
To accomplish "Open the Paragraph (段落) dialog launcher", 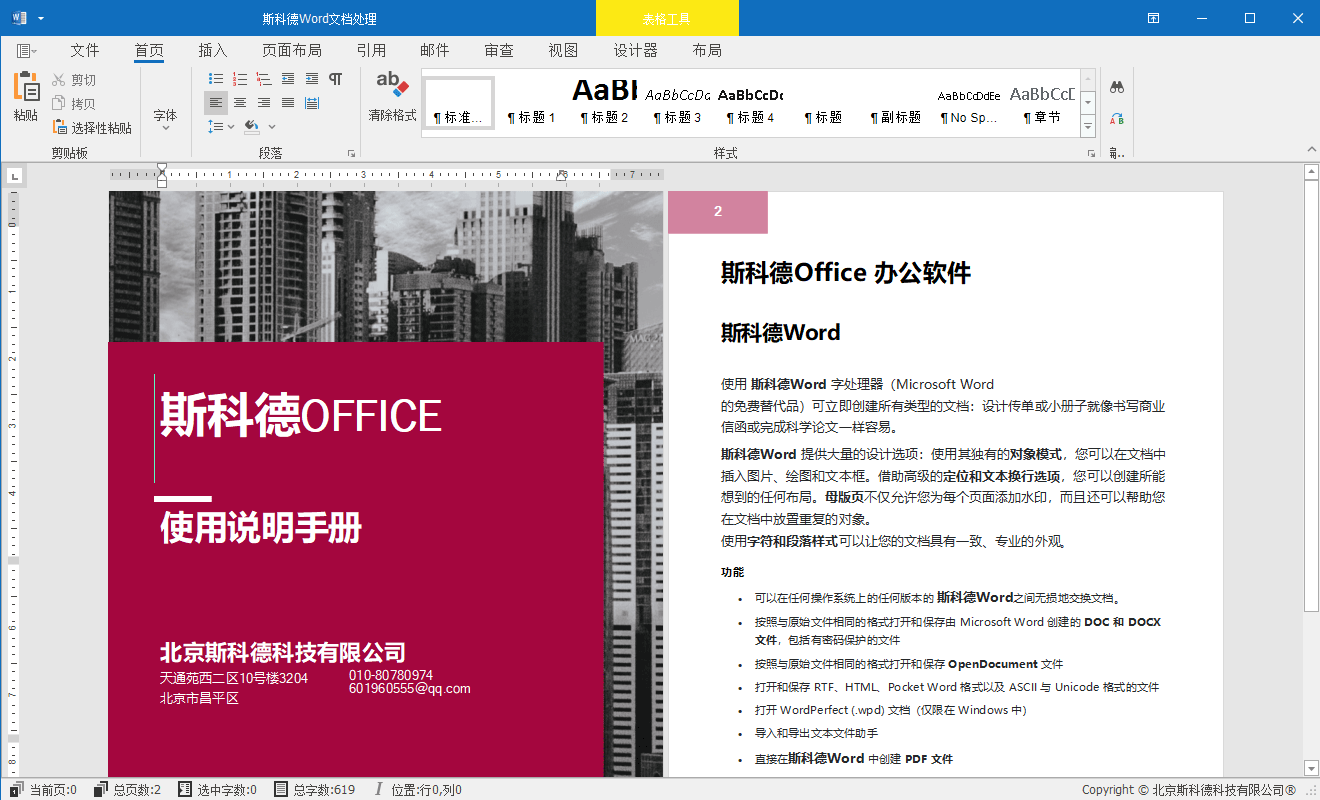I will pos(351,153).
